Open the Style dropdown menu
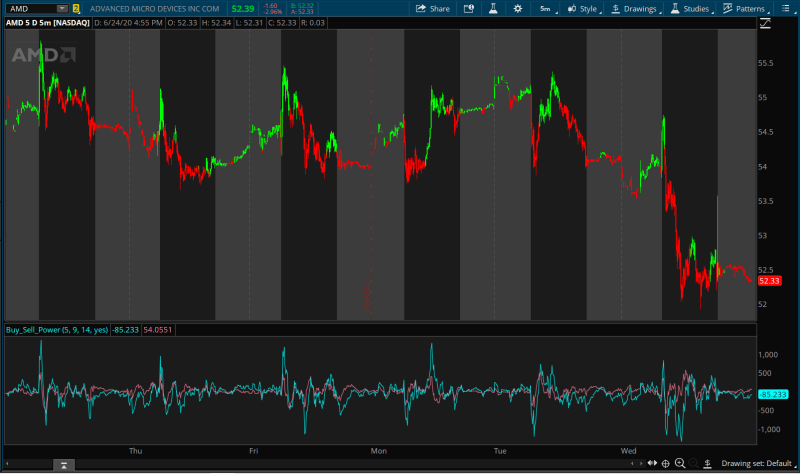This screenshot has height=474, width=800. 584,9
